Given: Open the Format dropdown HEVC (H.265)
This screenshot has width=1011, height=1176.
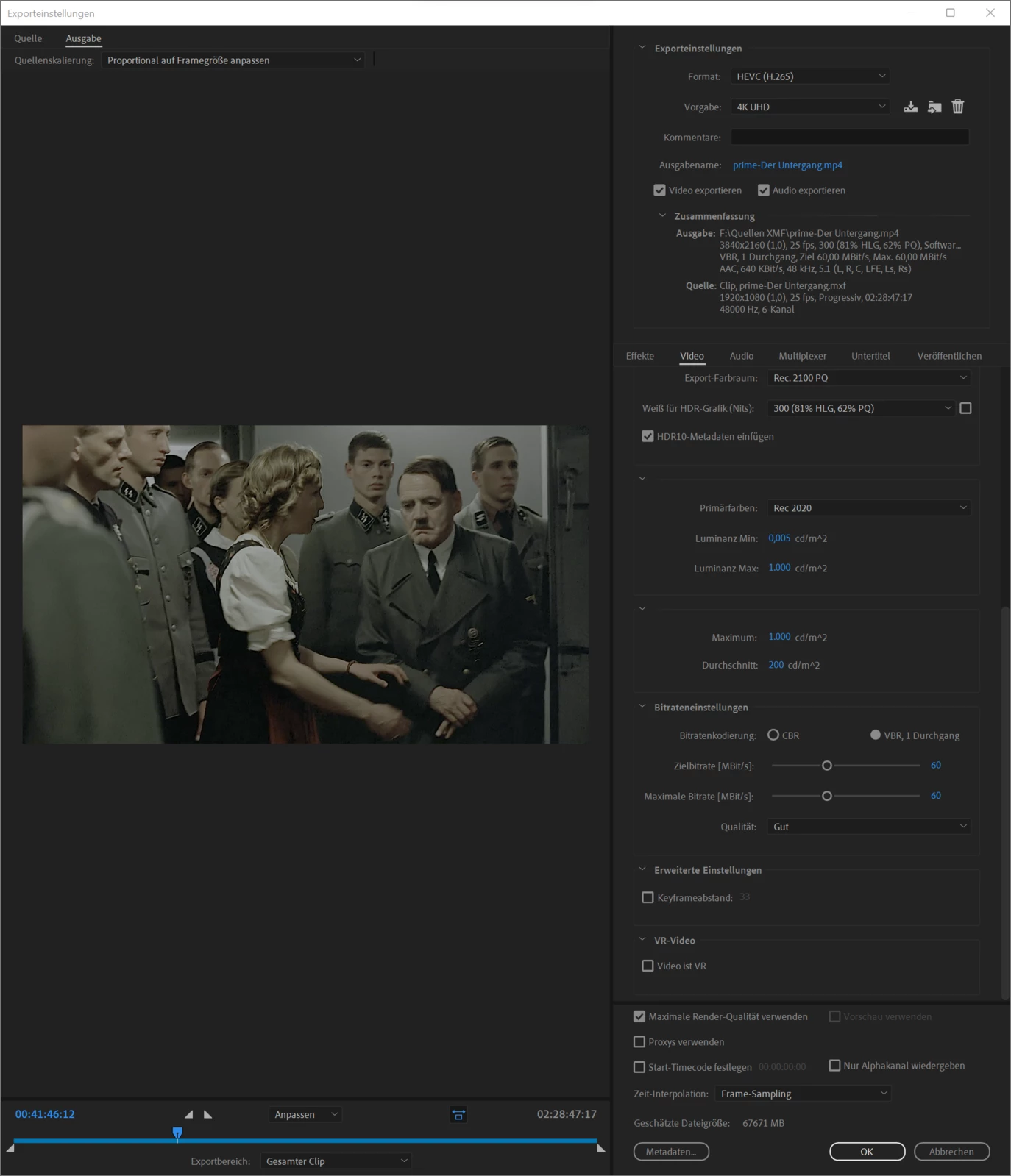Looking at the screenshot, I should coord(810,76).
